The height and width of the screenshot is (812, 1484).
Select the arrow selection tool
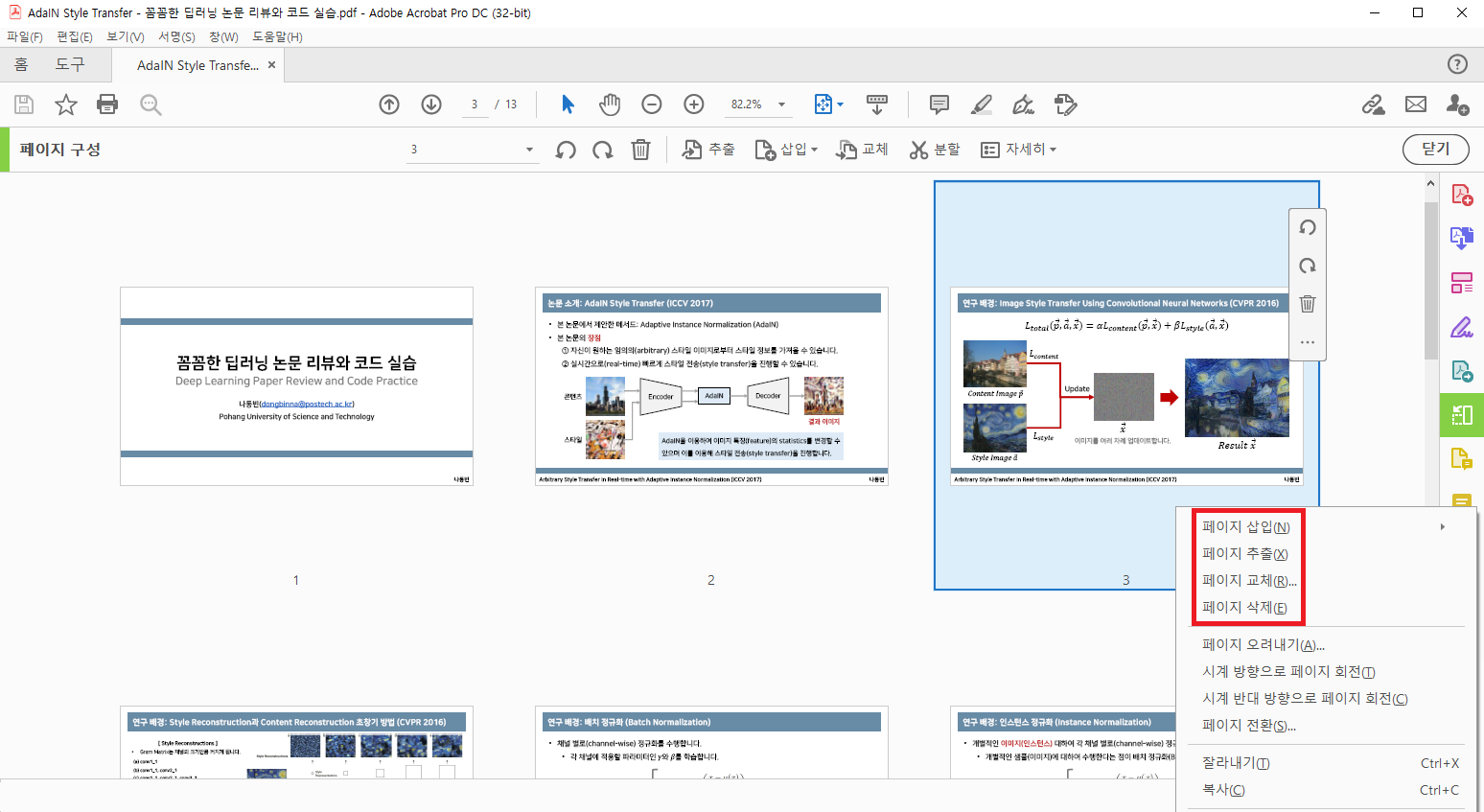pos(568,104)
